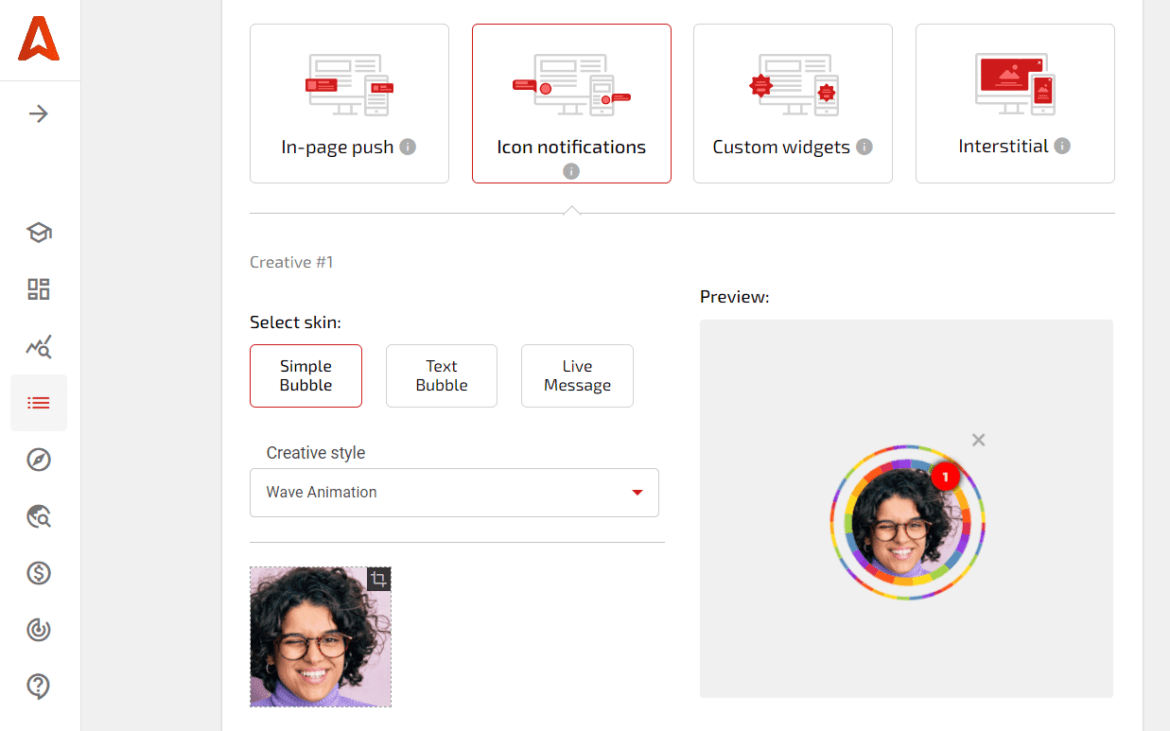Collapse the sidebar using the arrow icon

click(x=38, y=113)
